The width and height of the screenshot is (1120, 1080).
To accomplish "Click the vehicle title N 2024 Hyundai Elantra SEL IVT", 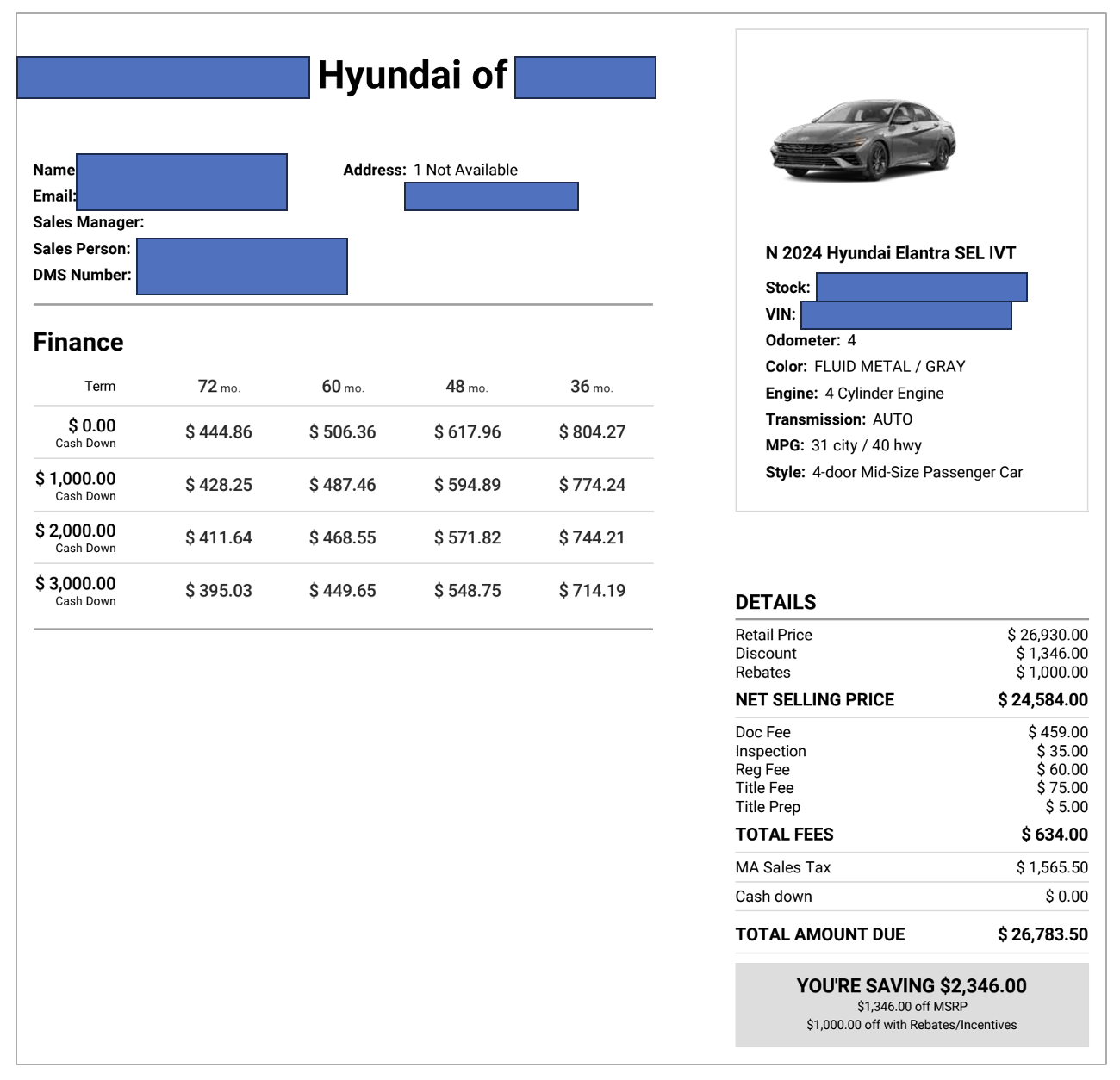I will click(x=891, y=253).
